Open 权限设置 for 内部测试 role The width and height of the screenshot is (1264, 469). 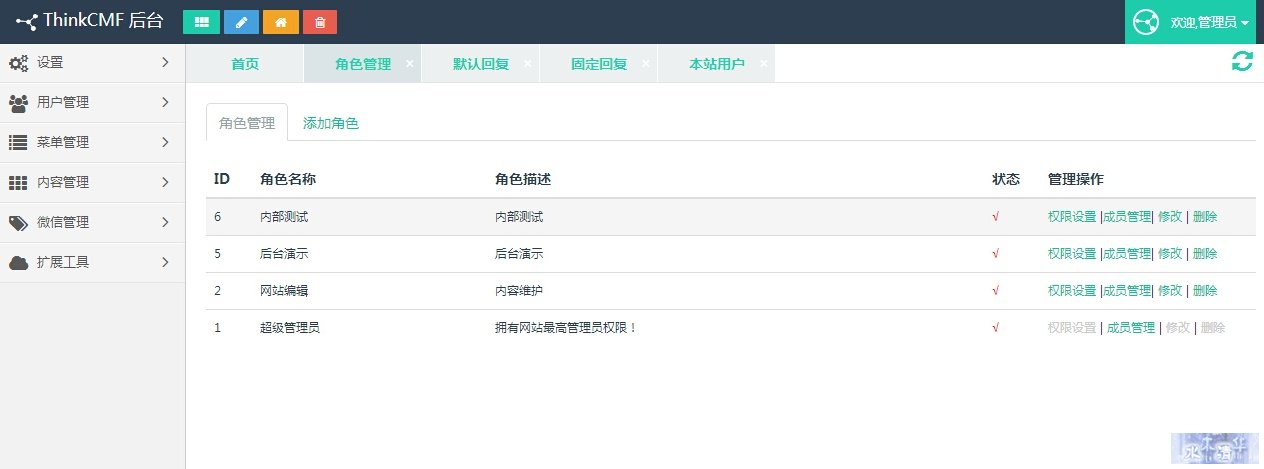point(1072,216)
